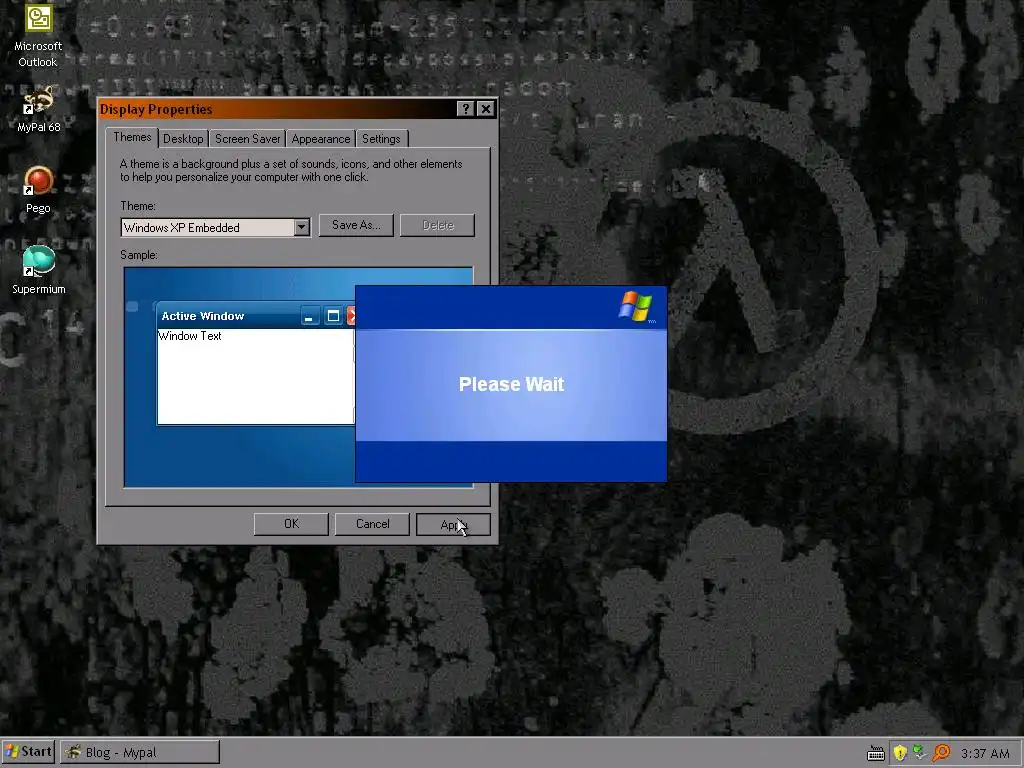The image size is (1024, 768).
Task: Go to the Settings tab
Action: 381,138
